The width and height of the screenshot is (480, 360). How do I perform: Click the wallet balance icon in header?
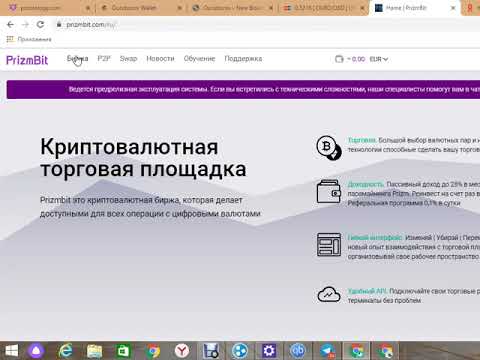[339, 59]
